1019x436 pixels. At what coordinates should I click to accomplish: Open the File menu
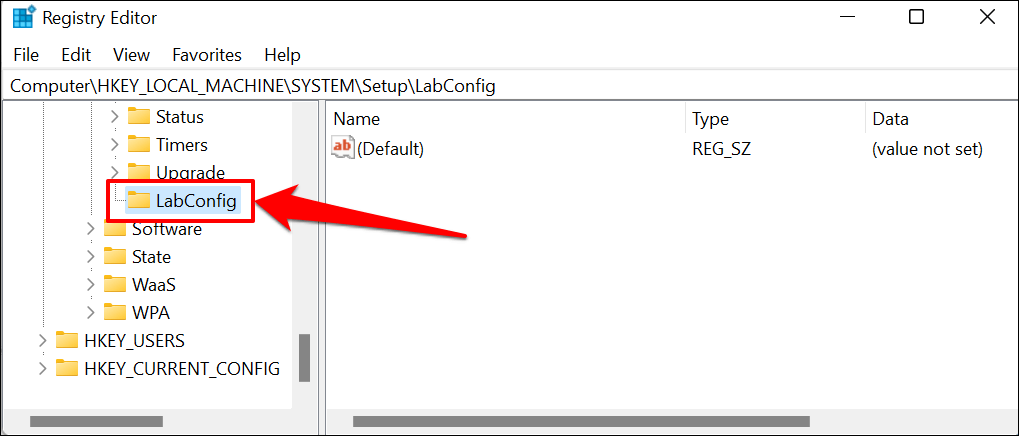26,55
